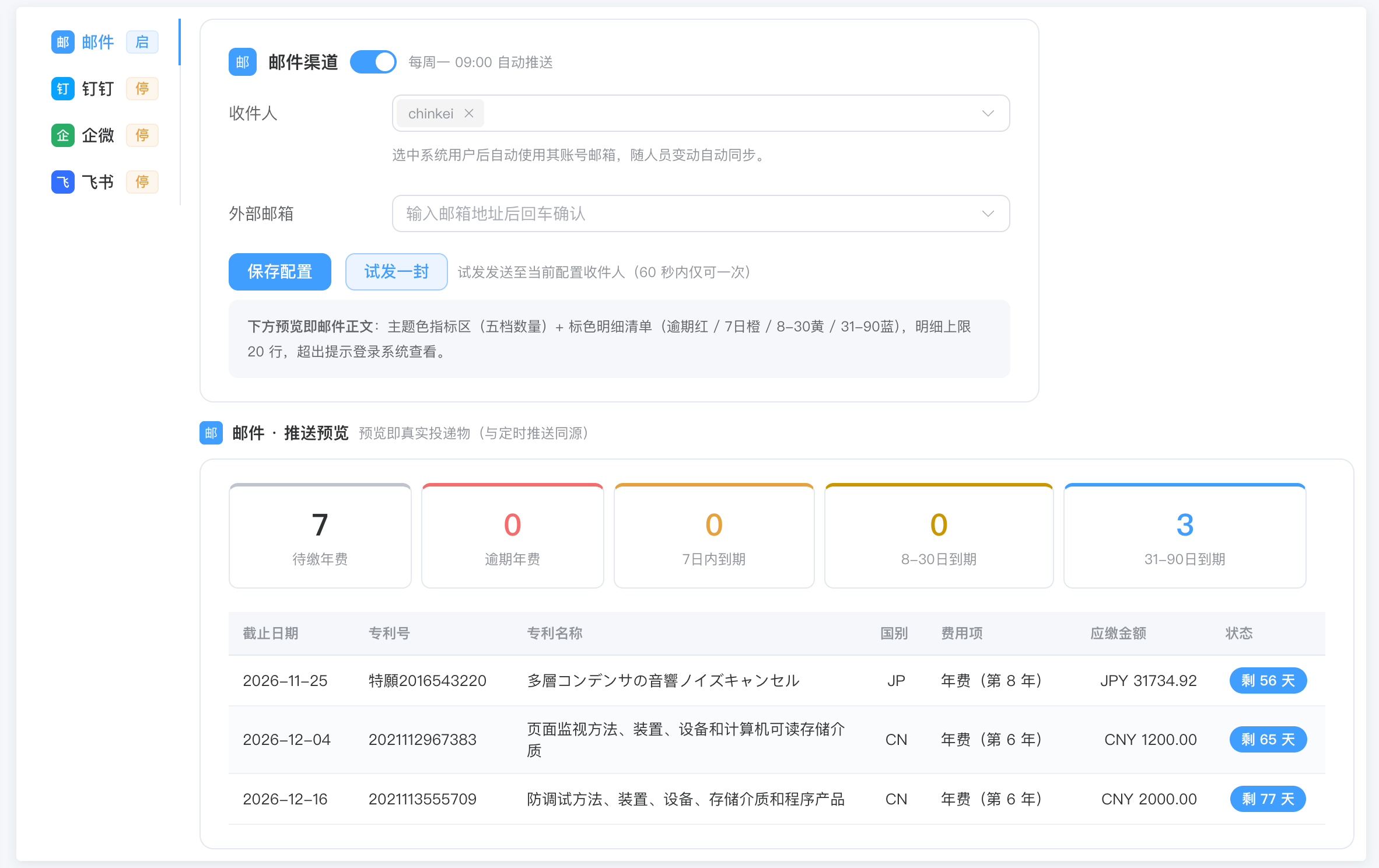Screen dimensions: 1379x868
Task: Click the 停 badge next to 钉钉
Action: tap(142, 89)
